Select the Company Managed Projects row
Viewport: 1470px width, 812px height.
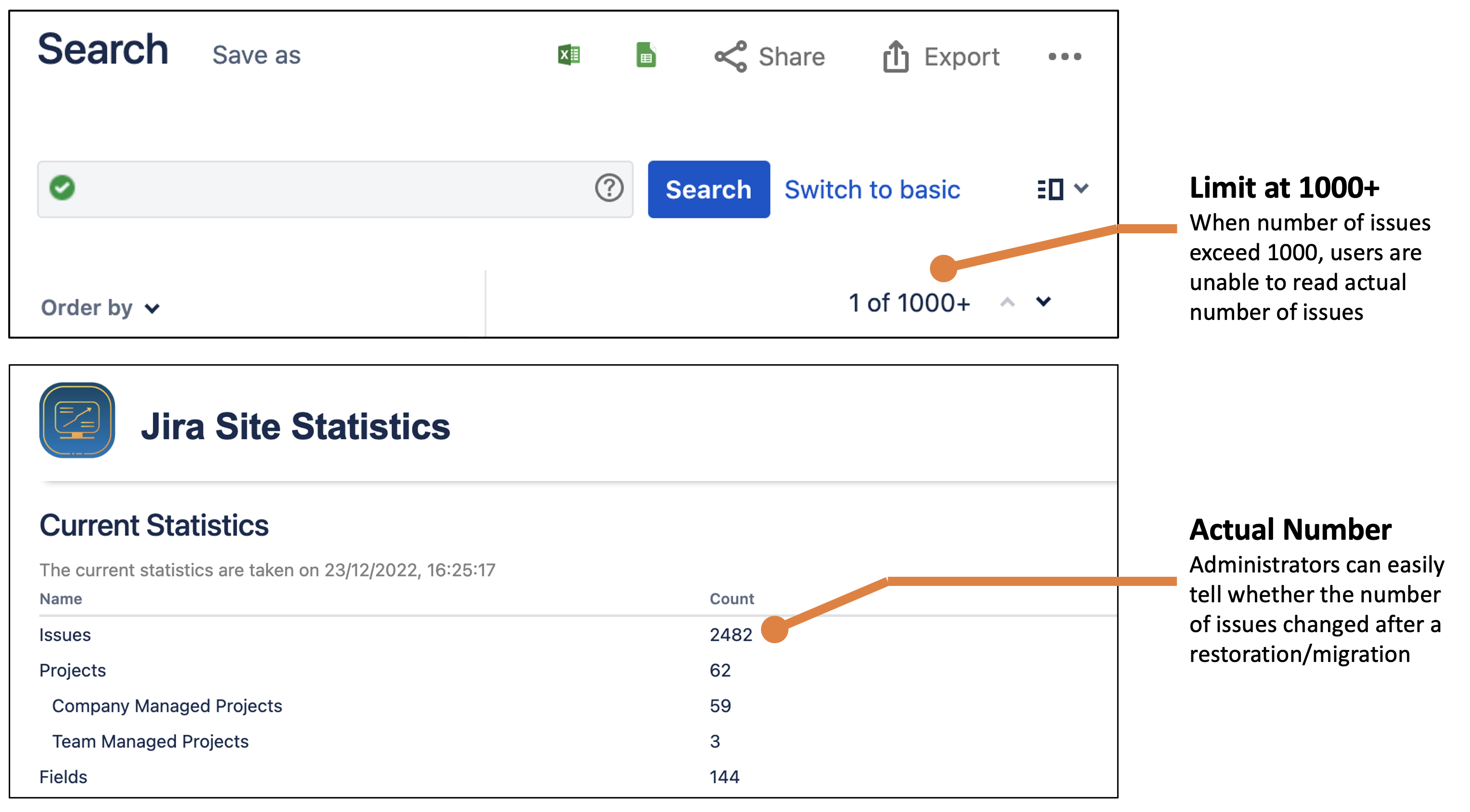click(x=167, y=706)
